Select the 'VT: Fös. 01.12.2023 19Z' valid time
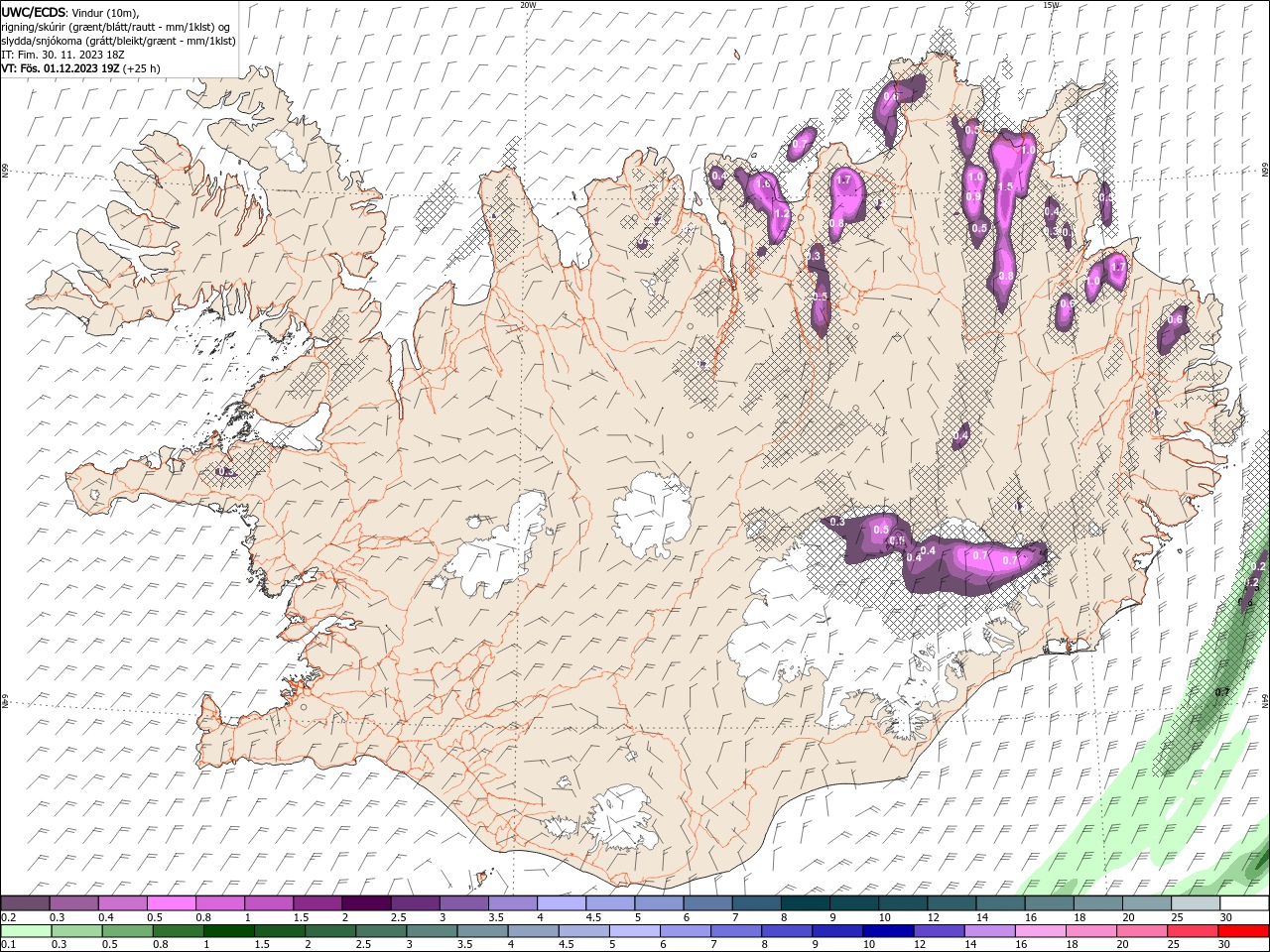Viewport: 1270px width, 952px height. coord(61,68)
